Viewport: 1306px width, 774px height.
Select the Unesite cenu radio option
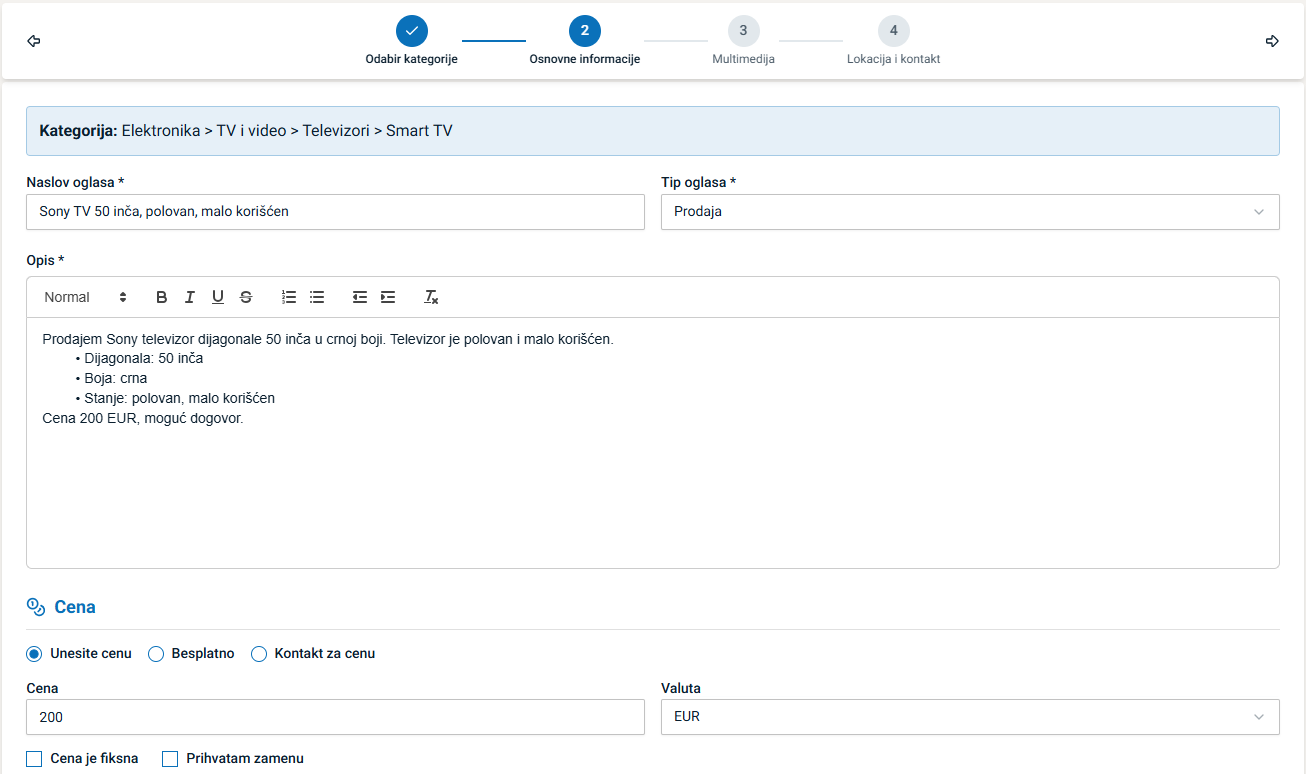click(34, 654)
